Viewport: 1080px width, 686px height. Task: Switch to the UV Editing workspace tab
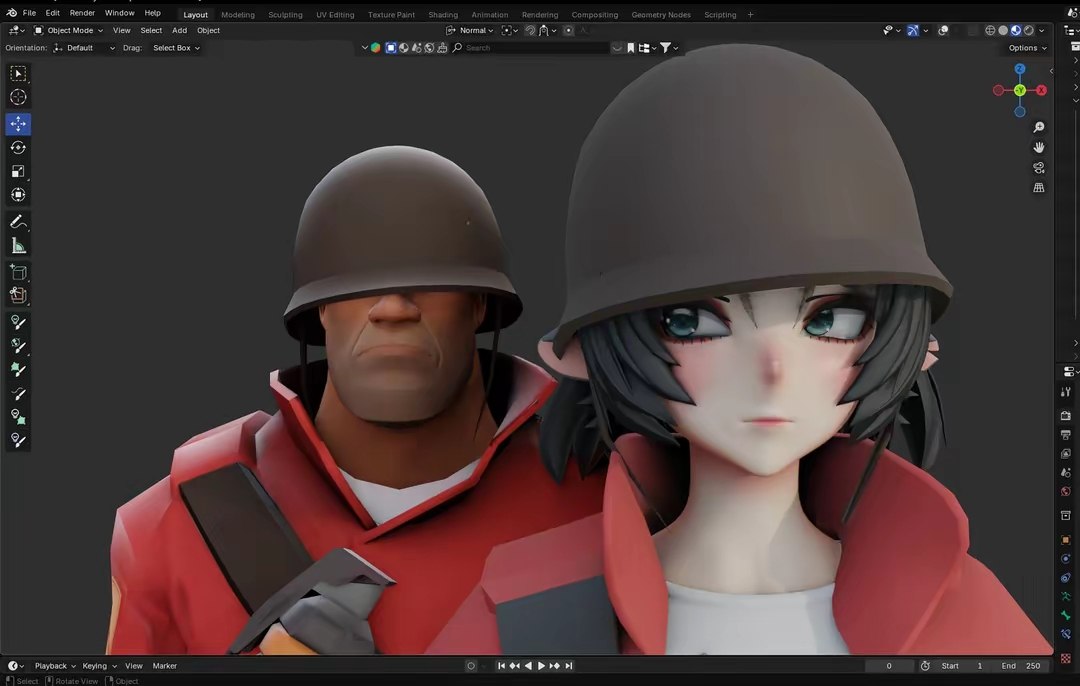click(335, 14)
